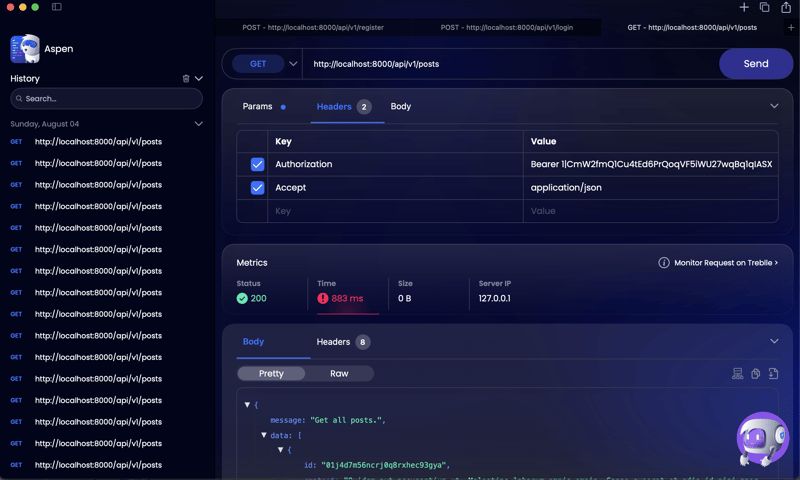Uncheck the Accept header checkbox
The height and width of the screenshot is (480, 800).
(257, 188)
